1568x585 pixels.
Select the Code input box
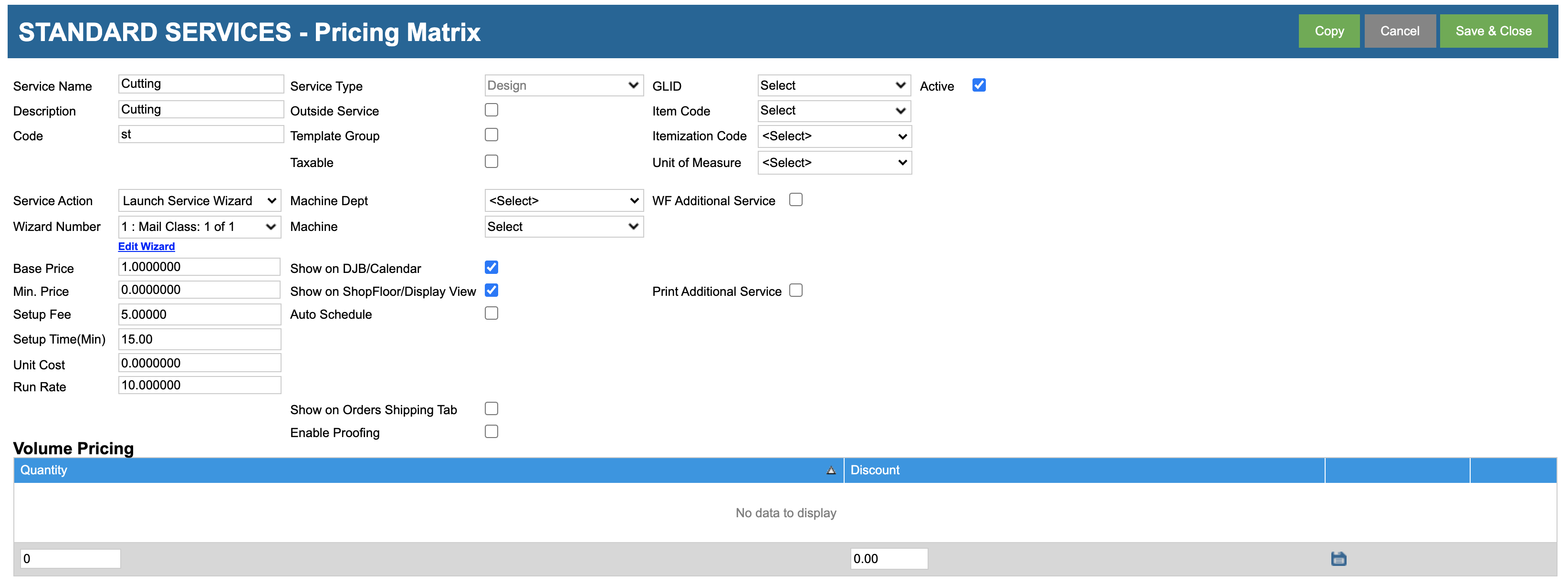pyautogui.click(x=201, y=135)
